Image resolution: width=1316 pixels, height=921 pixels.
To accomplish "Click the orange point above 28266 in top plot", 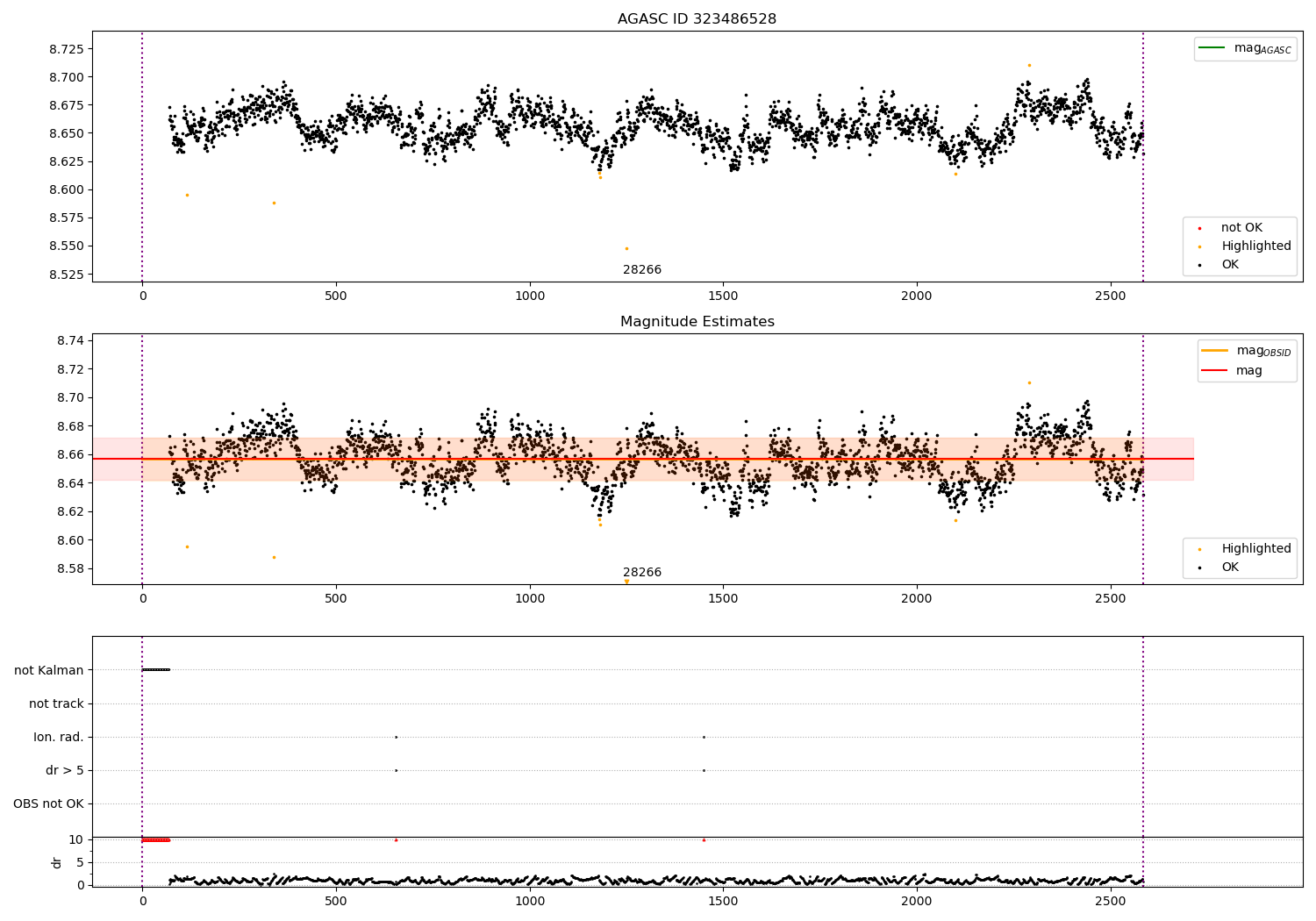I will [626, 248].
